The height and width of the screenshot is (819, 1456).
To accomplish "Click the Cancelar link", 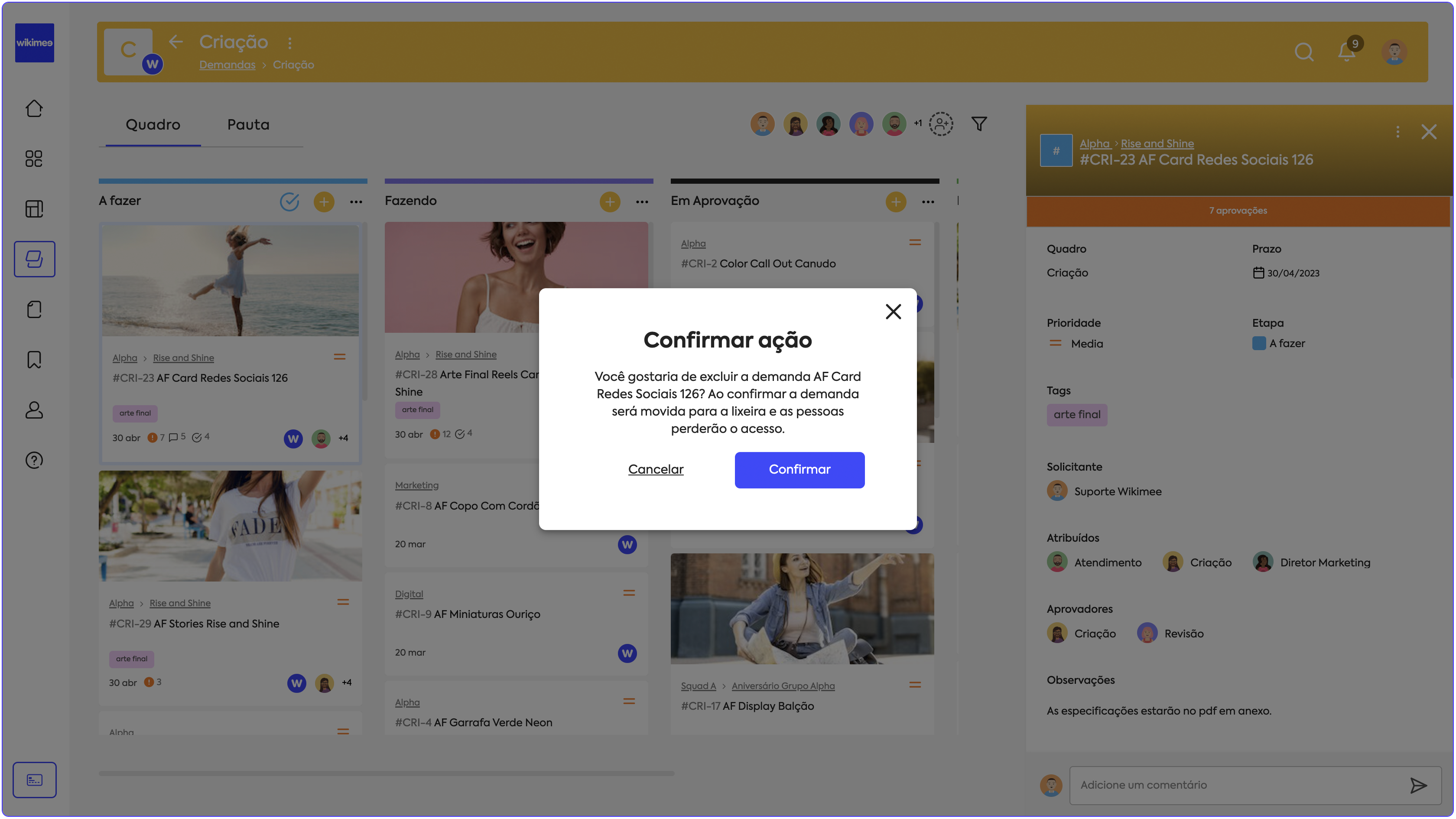I will coord(656,469).
